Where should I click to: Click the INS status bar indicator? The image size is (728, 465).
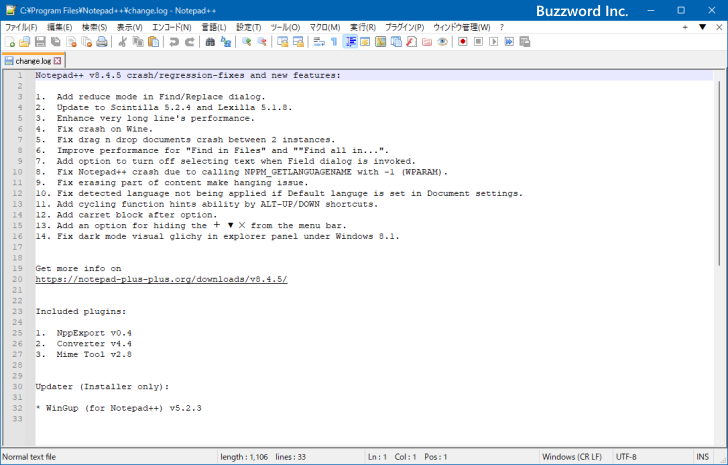point(702,457)
